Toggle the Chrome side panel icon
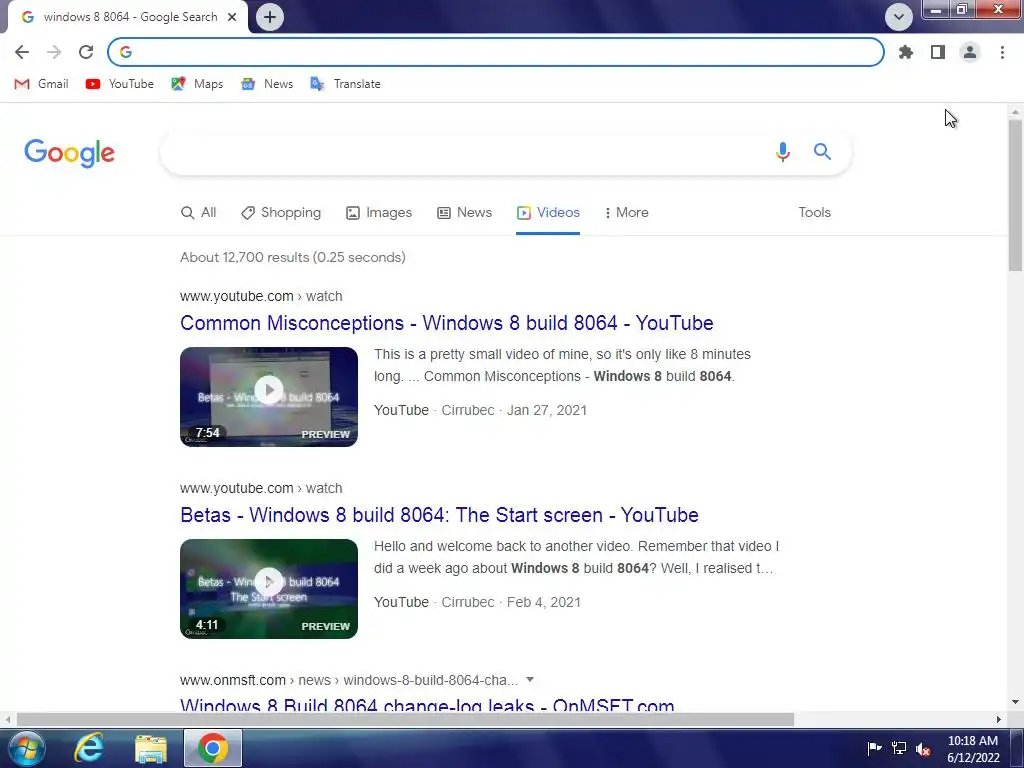Image resolution: width=1024 pixels, height=768 pixels. pos(938,52)
